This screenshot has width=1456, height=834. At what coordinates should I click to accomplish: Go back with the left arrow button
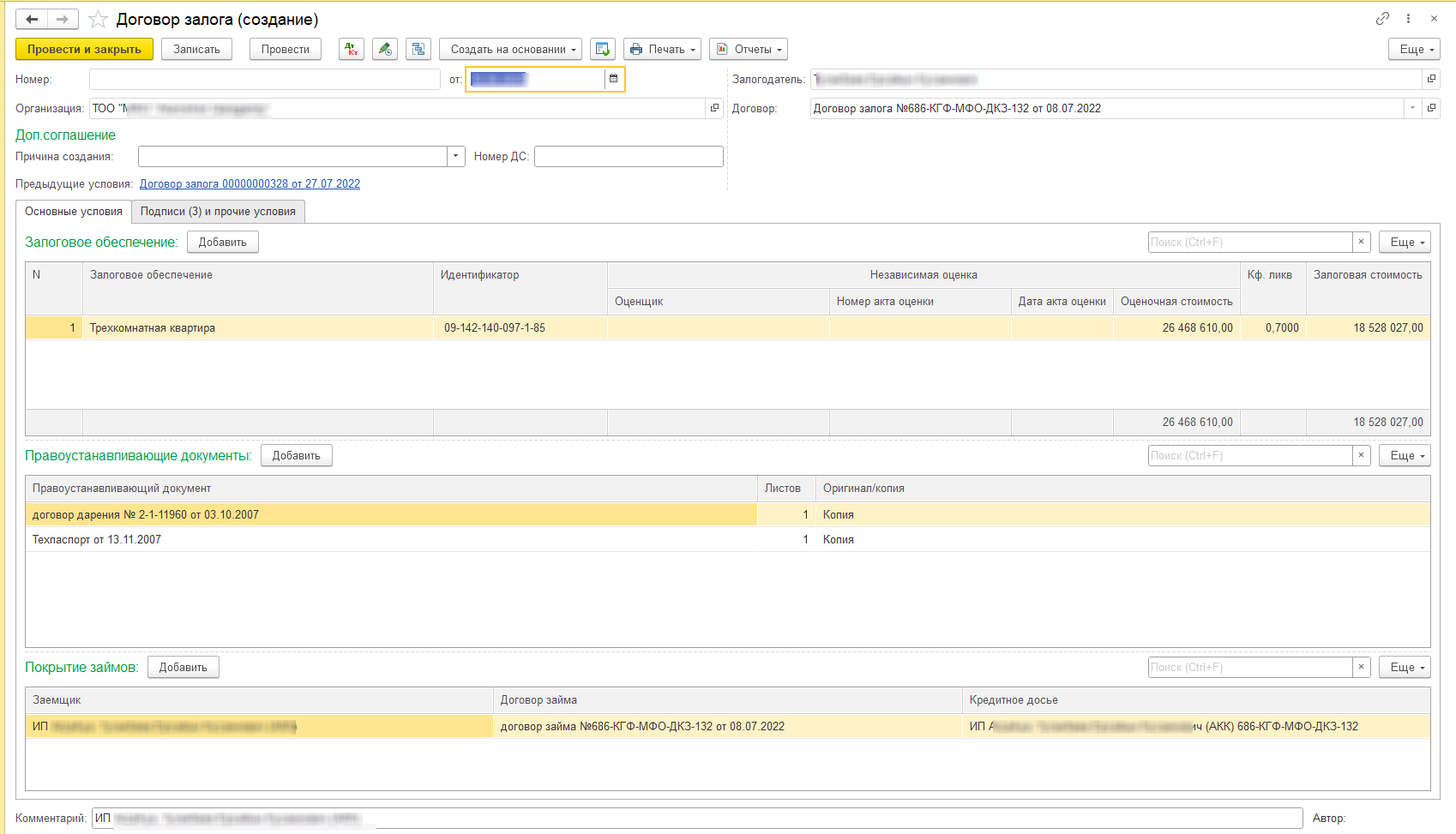[x=32, y=19]
